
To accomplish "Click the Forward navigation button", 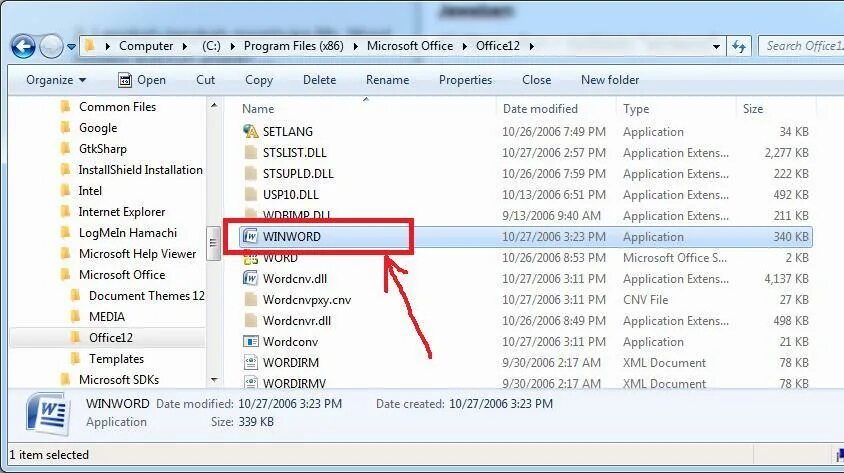I will tap(52, 47).
